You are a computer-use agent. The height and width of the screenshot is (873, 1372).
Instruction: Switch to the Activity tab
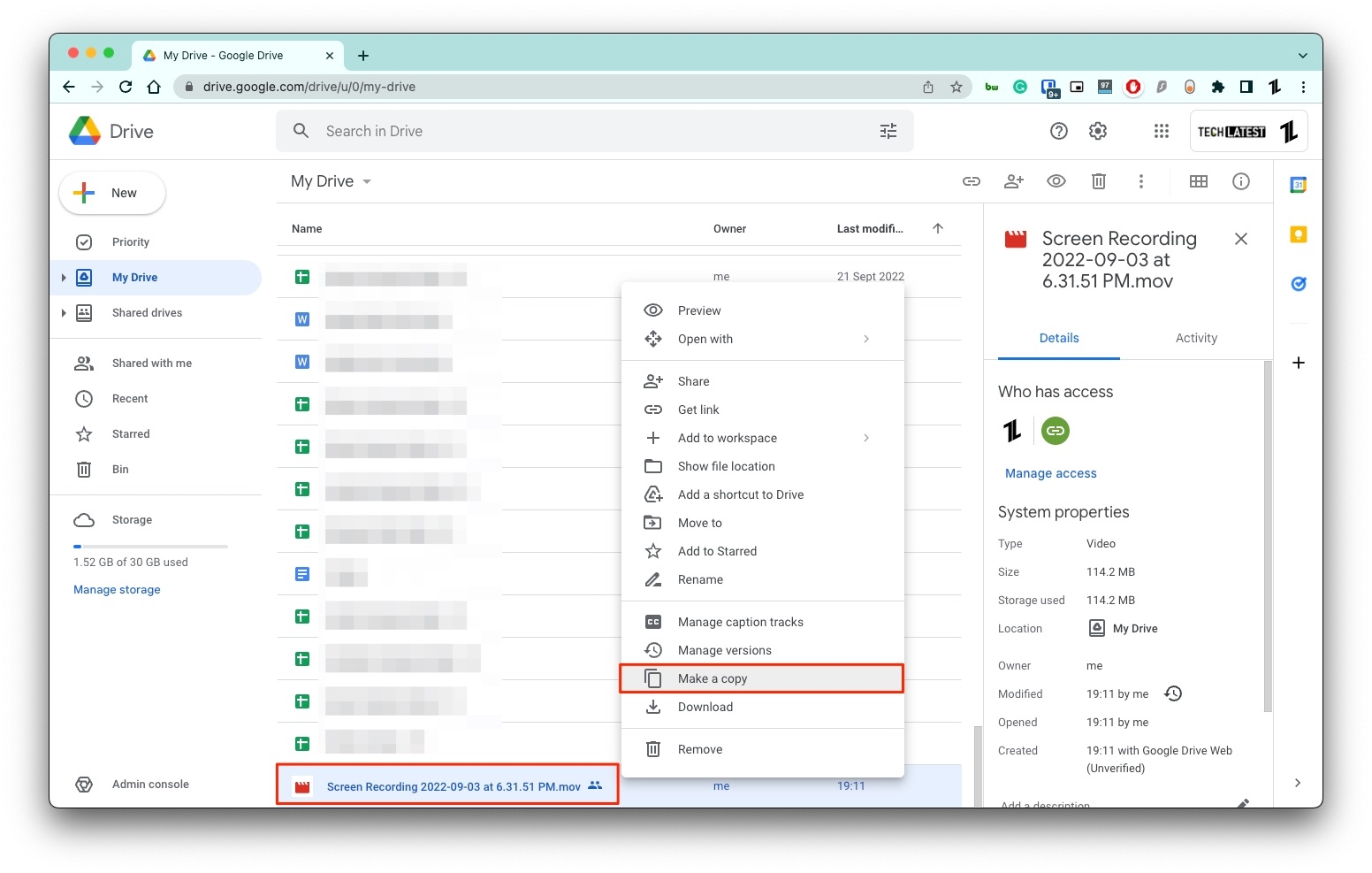click(1196, 338)
